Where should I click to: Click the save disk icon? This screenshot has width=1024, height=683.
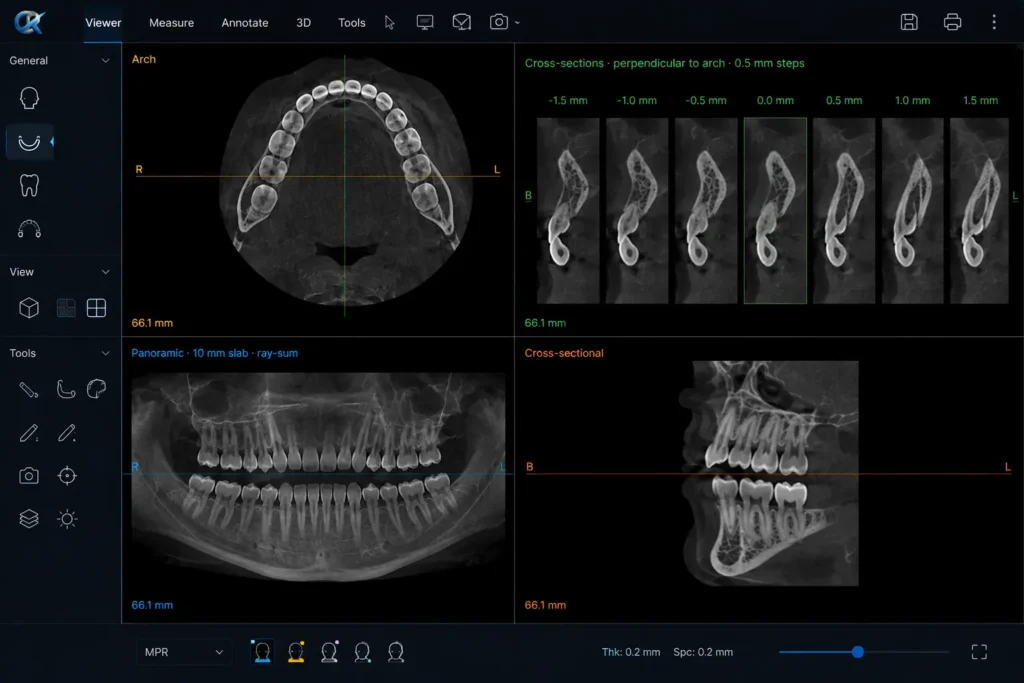[x=909, y=22]
